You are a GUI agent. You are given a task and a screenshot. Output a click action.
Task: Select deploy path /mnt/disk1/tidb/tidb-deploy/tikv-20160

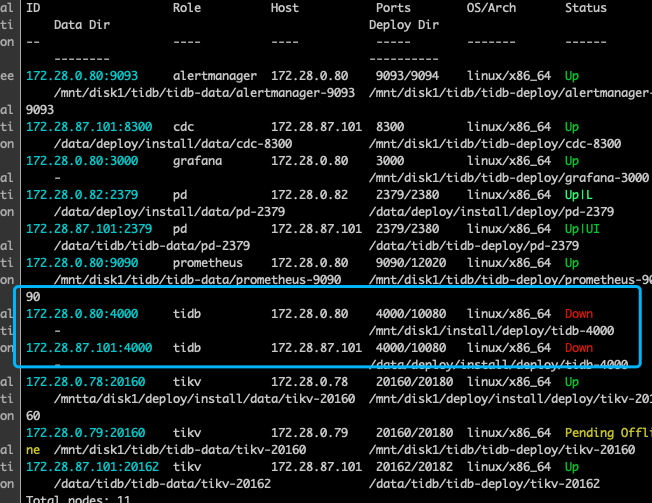[502, 450]
